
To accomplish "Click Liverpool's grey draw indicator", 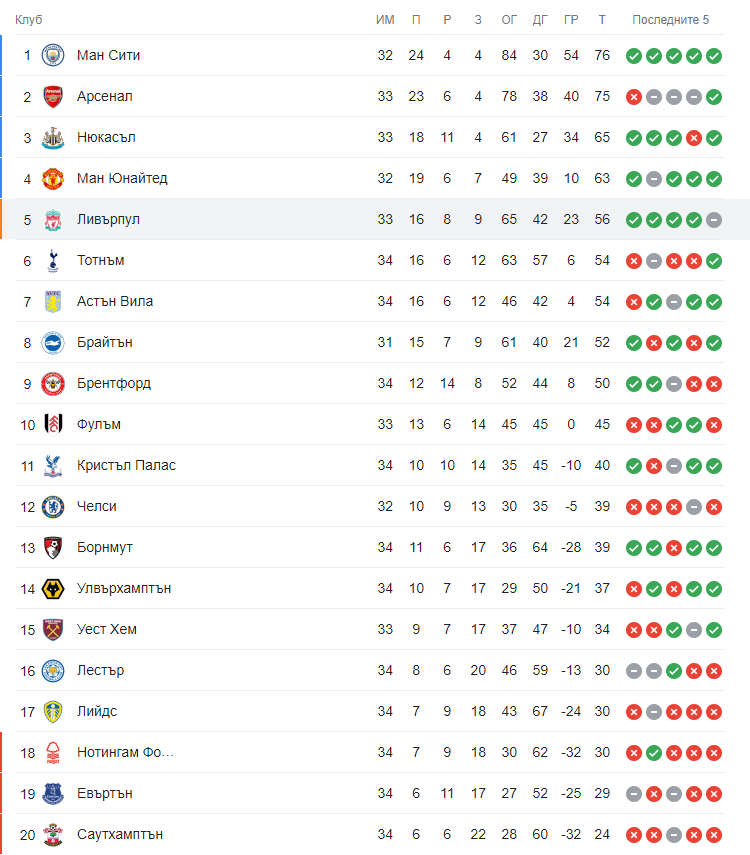I will coord(714,220).
